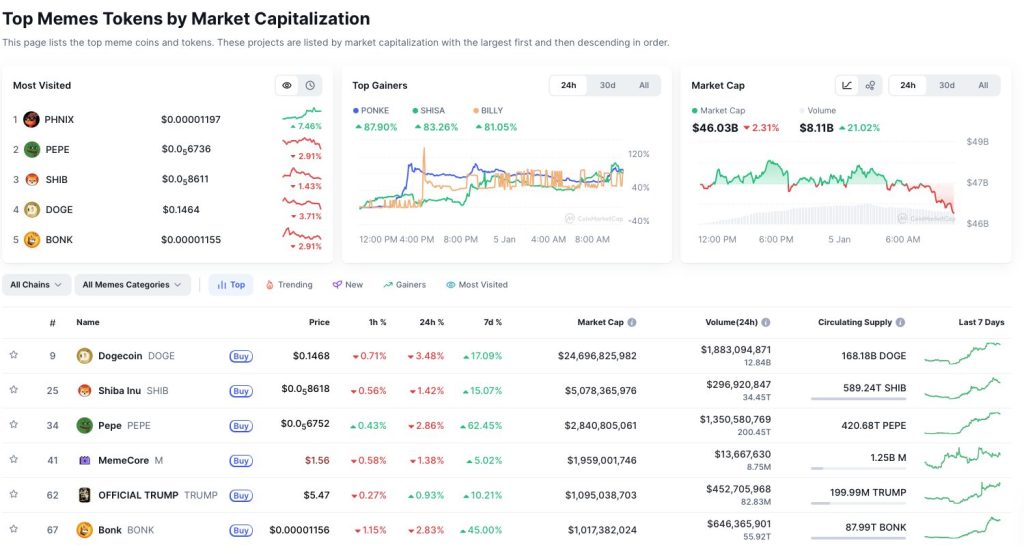Switch Market Cap card to line chart view
The height and width of the screenshot is (545, 1024).
[x=847, y=86]
